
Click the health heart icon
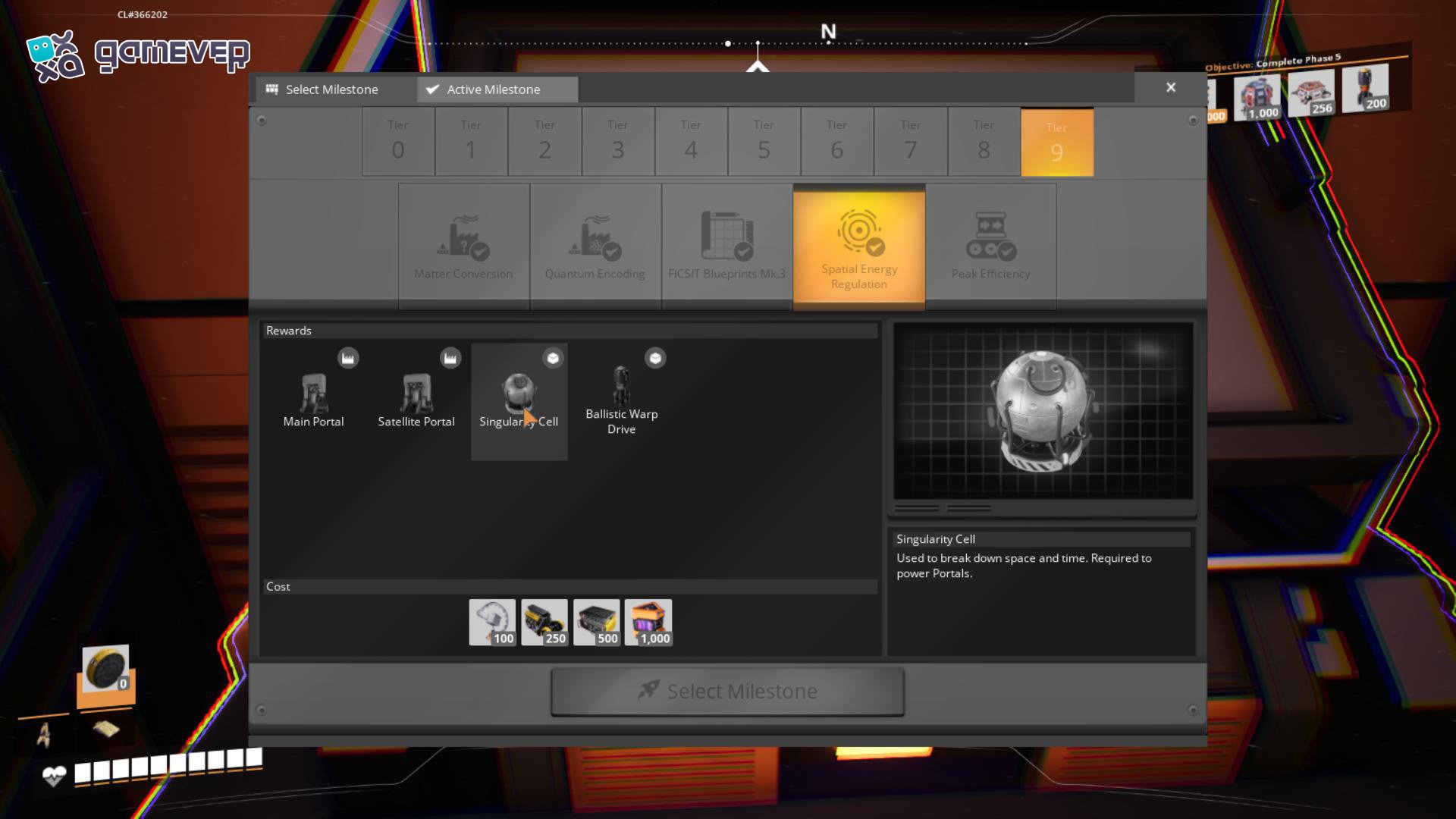tap(54, 776)
